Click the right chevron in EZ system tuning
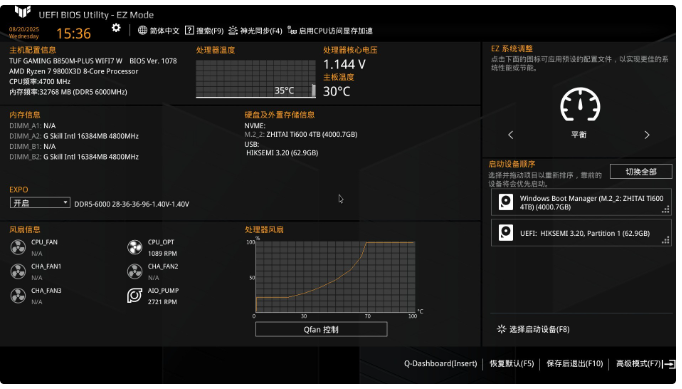Screen dimensions: 682x389 647,135
